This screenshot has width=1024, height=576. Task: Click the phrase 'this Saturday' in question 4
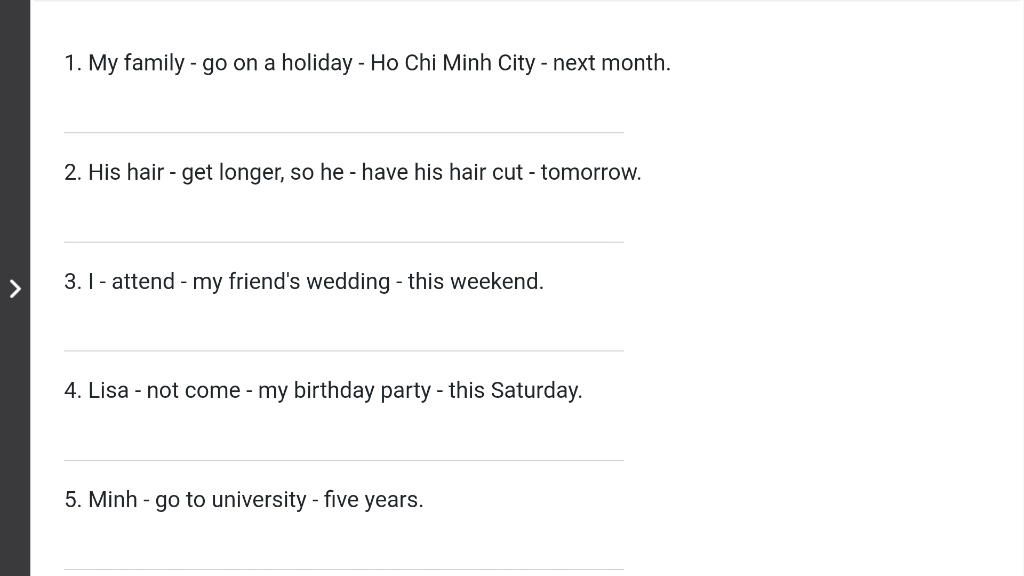[514, 391]
